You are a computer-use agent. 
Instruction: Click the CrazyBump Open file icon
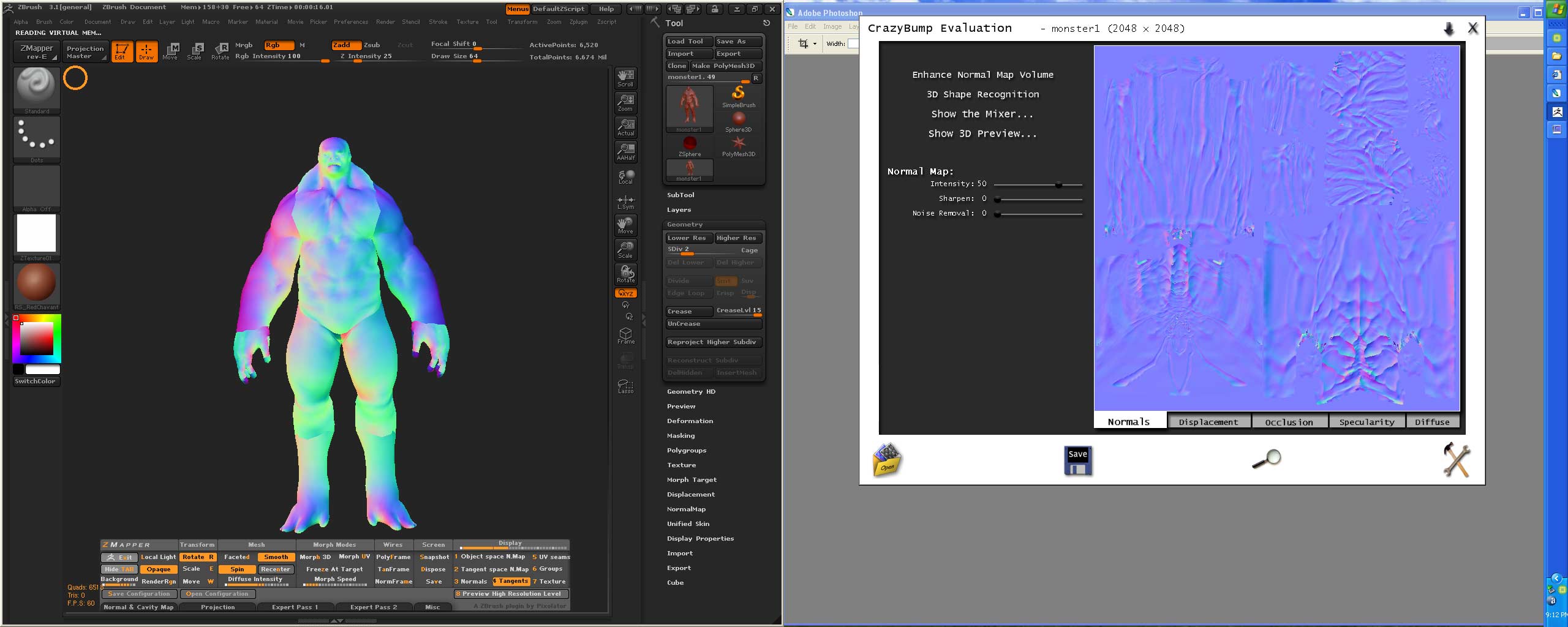(887, 459)
